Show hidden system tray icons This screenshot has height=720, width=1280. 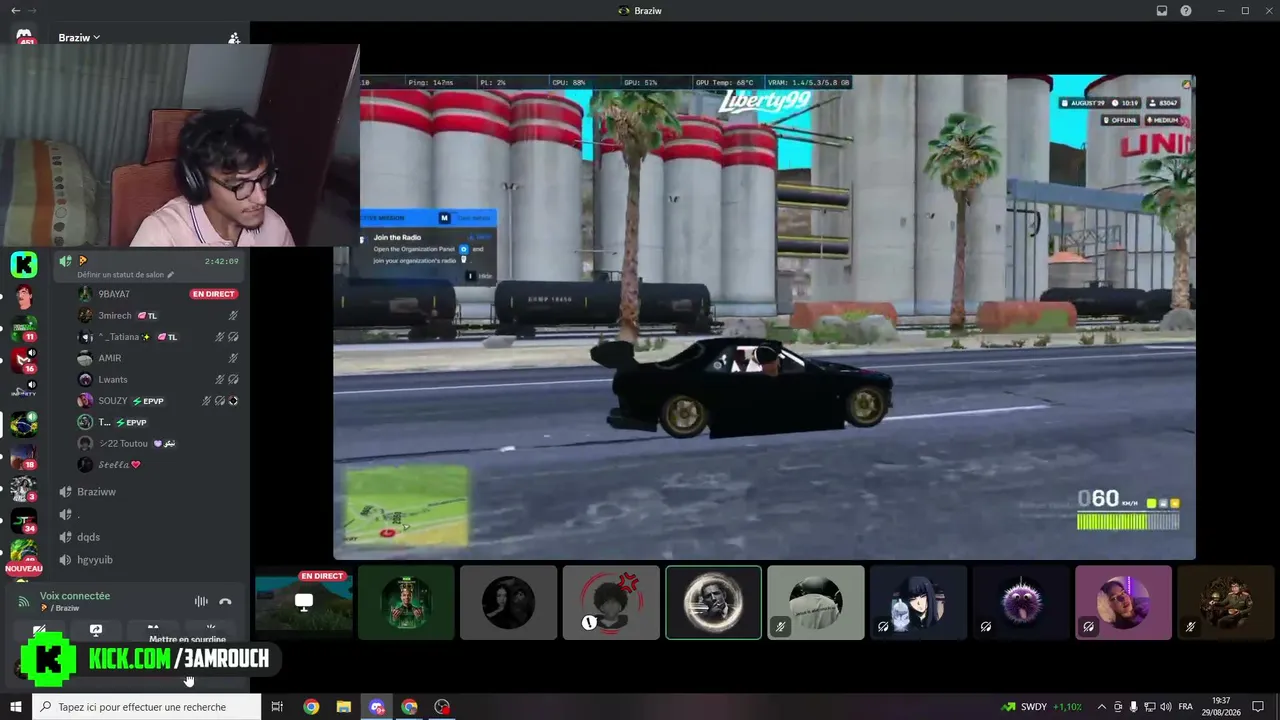pyautogui.click(x=1102, y=707)
